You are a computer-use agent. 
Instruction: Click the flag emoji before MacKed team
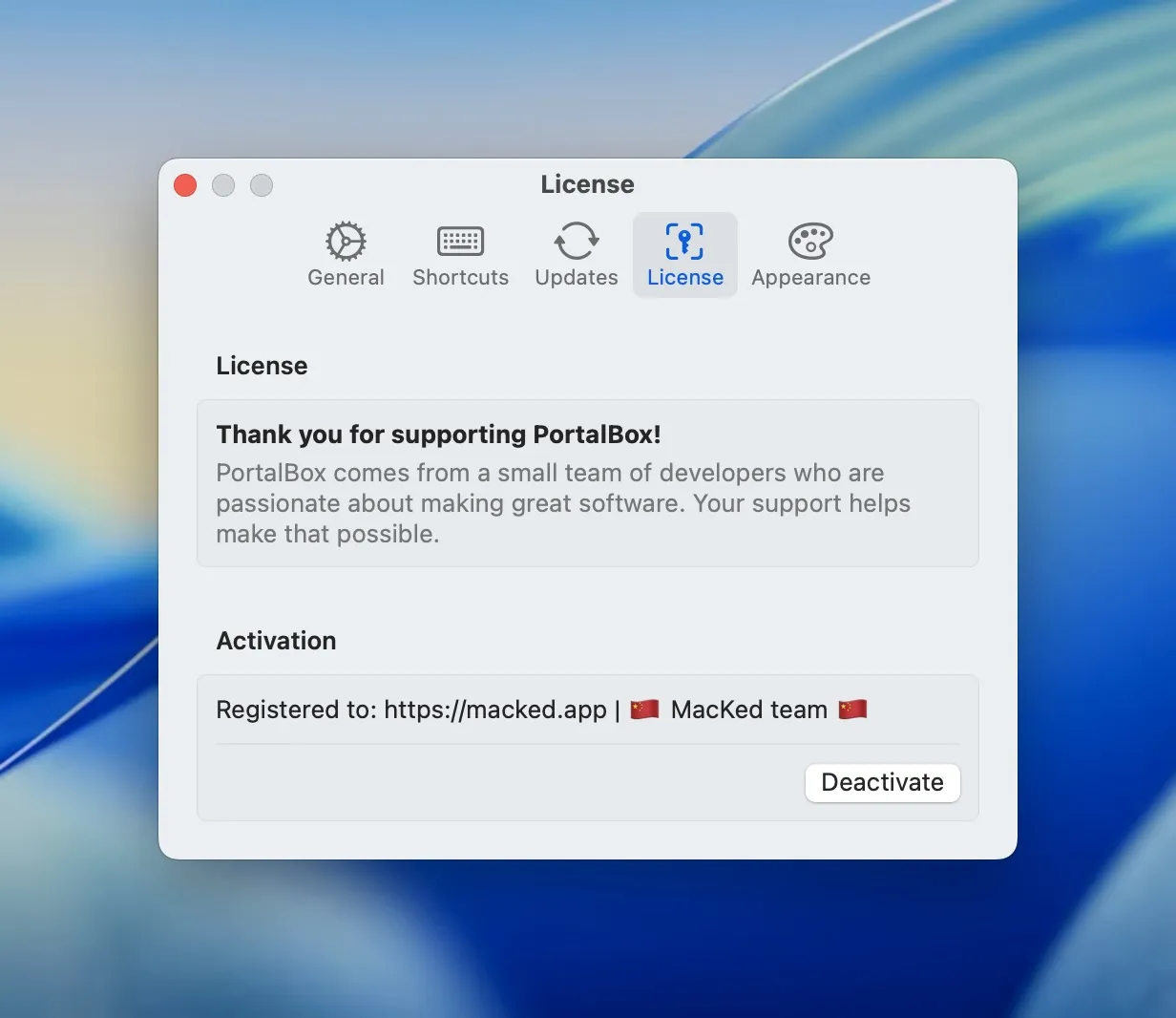pyautogui.click(x=645, y=710)
